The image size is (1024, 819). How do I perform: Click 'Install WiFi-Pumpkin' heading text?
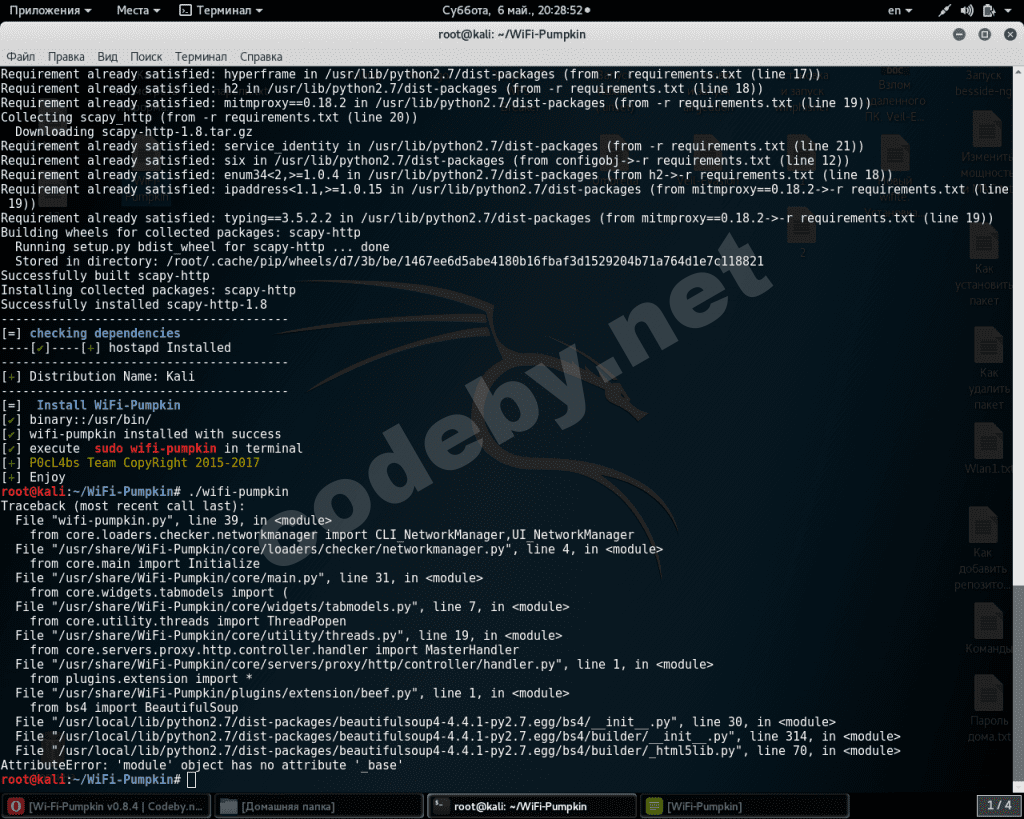(108, 406)
